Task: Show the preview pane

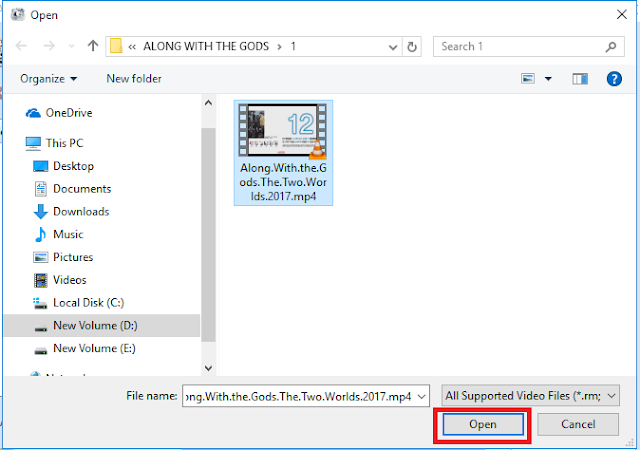Action: (580, 79)
